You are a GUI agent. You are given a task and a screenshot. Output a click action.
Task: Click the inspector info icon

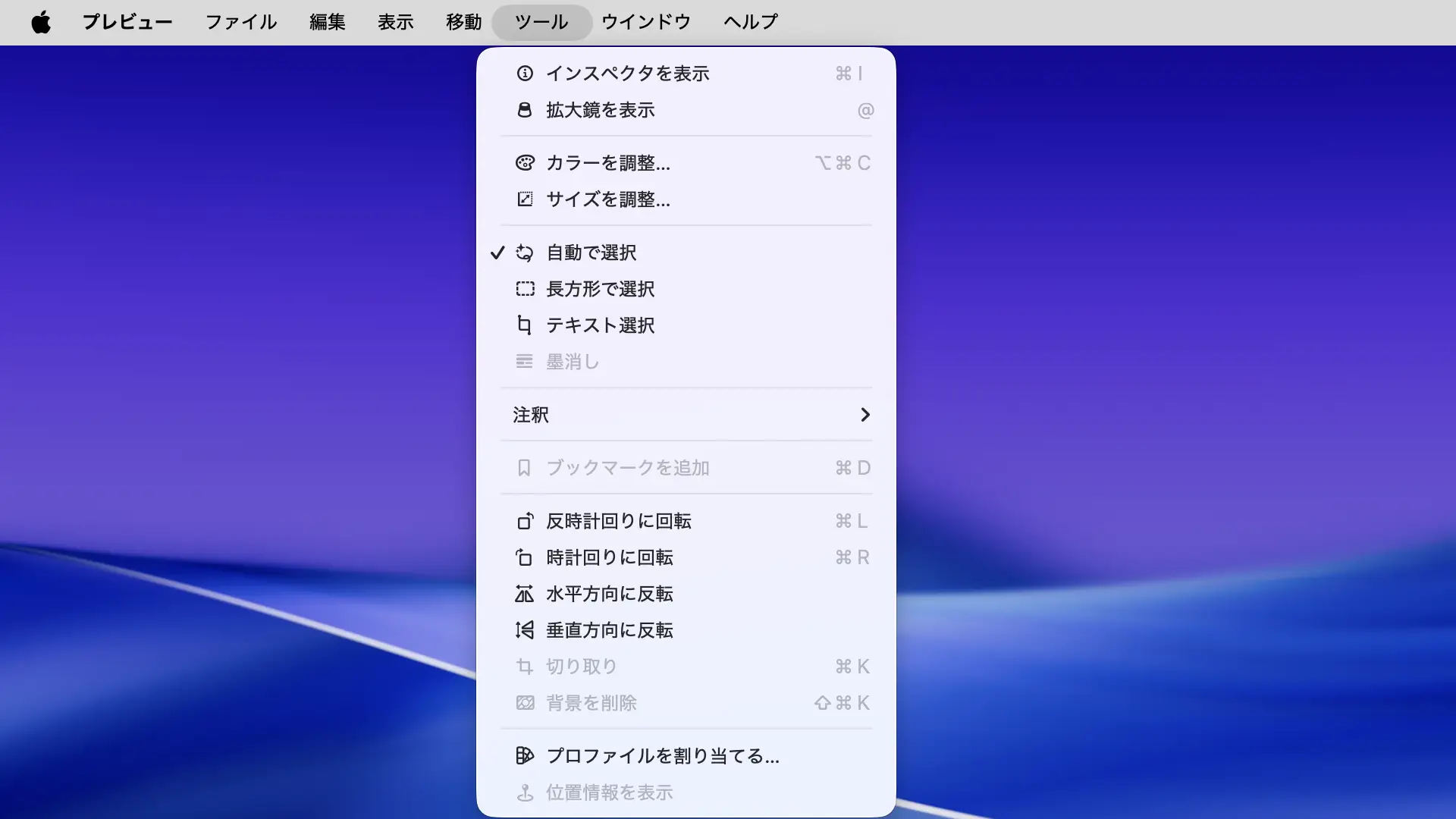(x=525, y=74)
